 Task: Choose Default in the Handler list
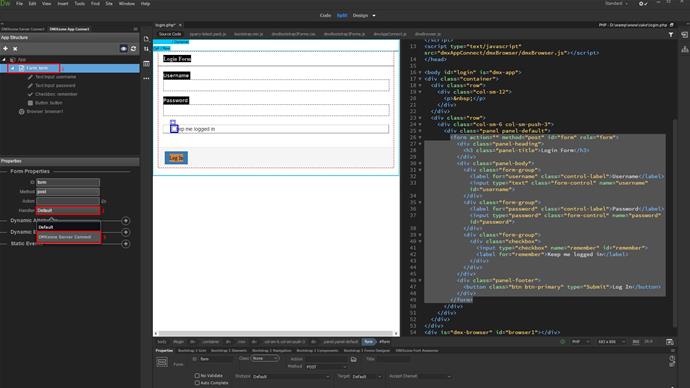click(68, 227)
